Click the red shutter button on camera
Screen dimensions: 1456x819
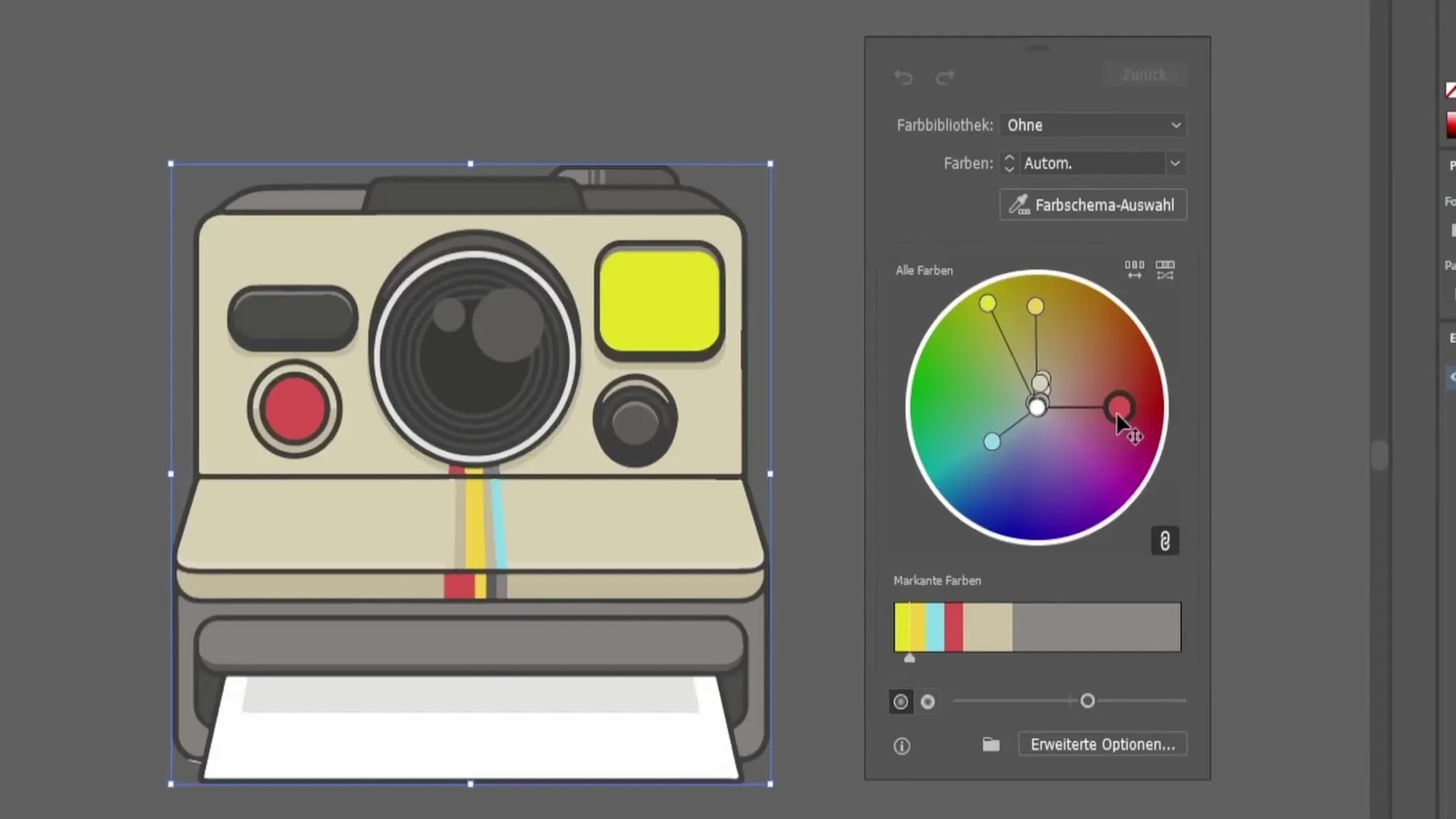tap(294, 408)
